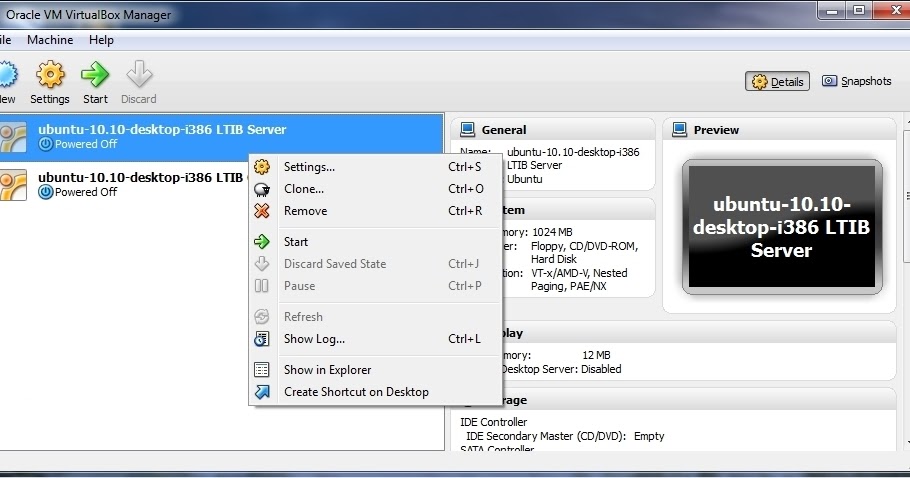This screenshot has width=910, height=478.
Task: Click the Settings gear icon in context menu
Action: [262, 167]
